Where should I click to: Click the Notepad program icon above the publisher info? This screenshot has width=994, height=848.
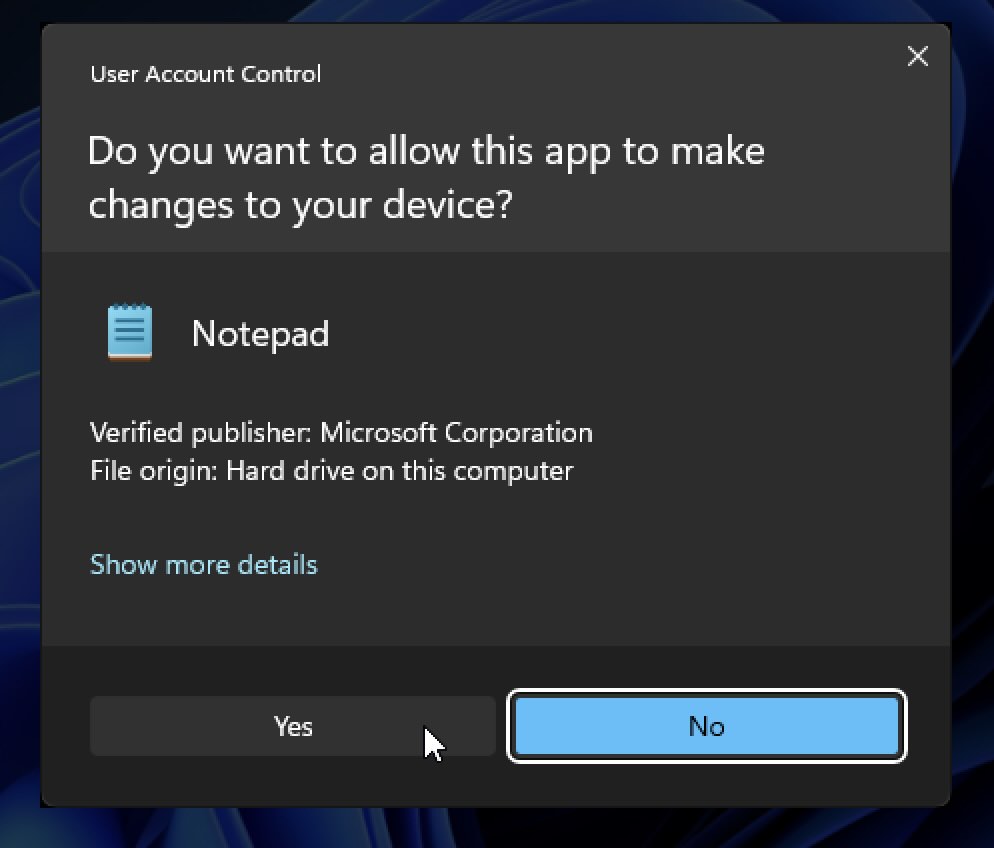click(128, 330)
